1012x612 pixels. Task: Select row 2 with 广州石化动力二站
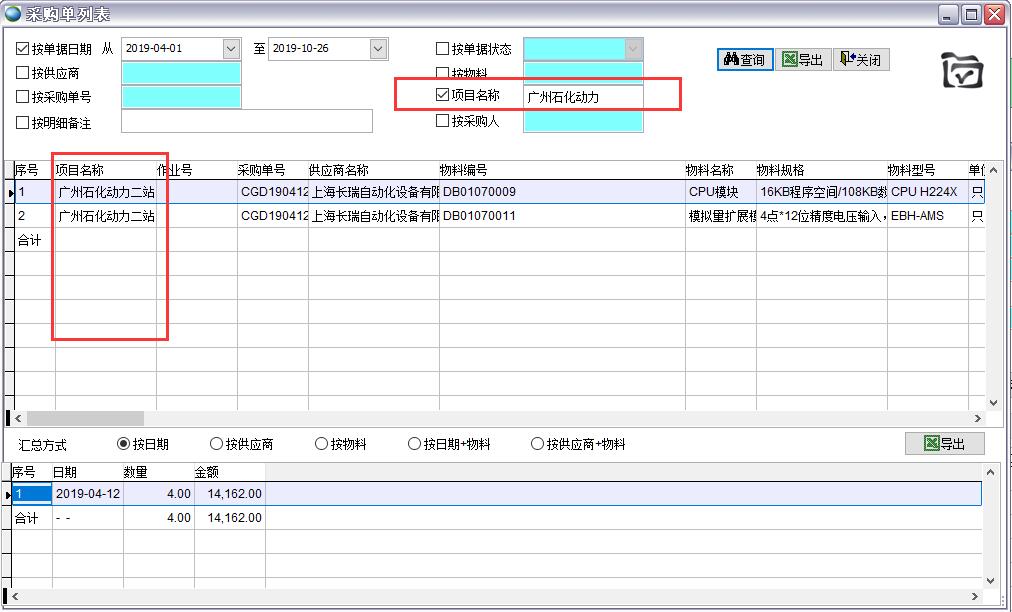105,216
